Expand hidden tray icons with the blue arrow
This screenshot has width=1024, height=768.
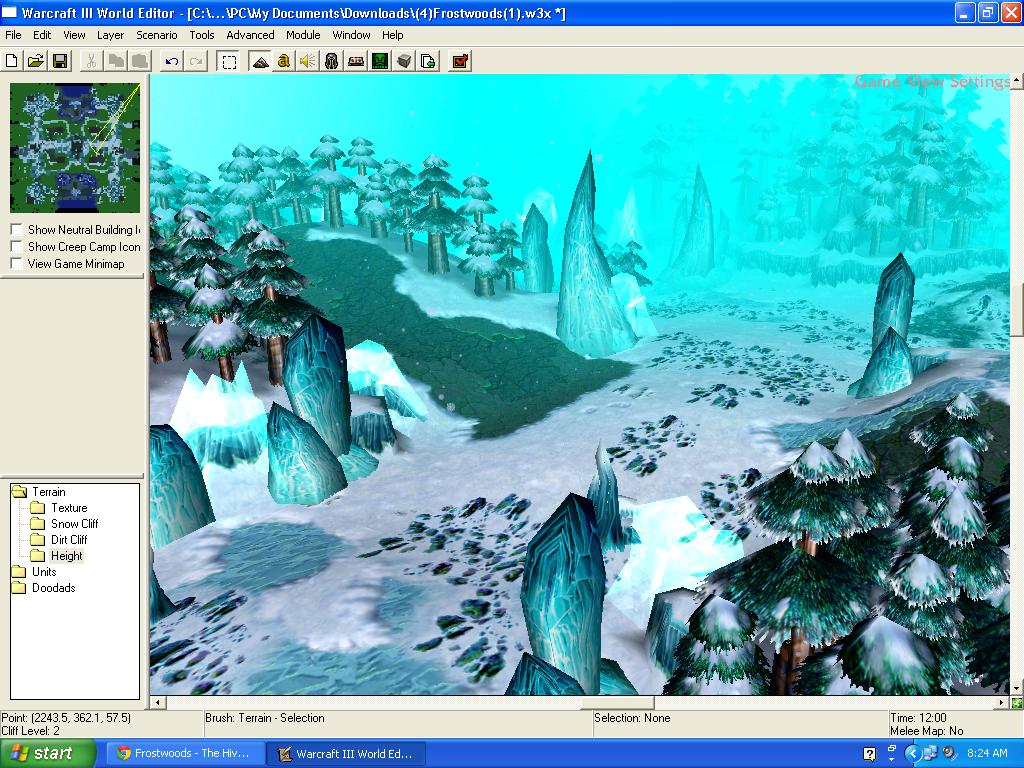coord(912,754)
